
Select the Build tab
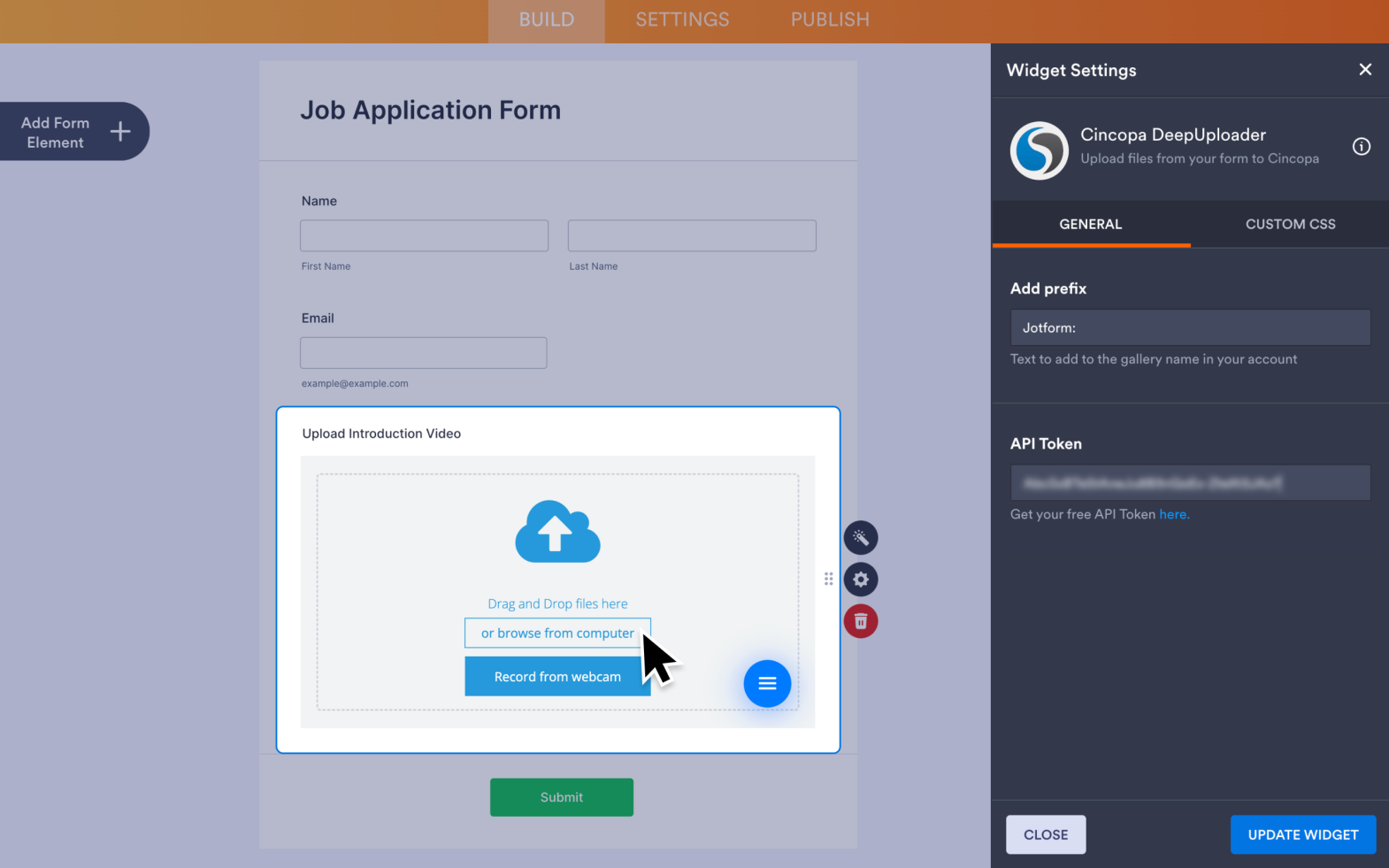coord(546,20)
